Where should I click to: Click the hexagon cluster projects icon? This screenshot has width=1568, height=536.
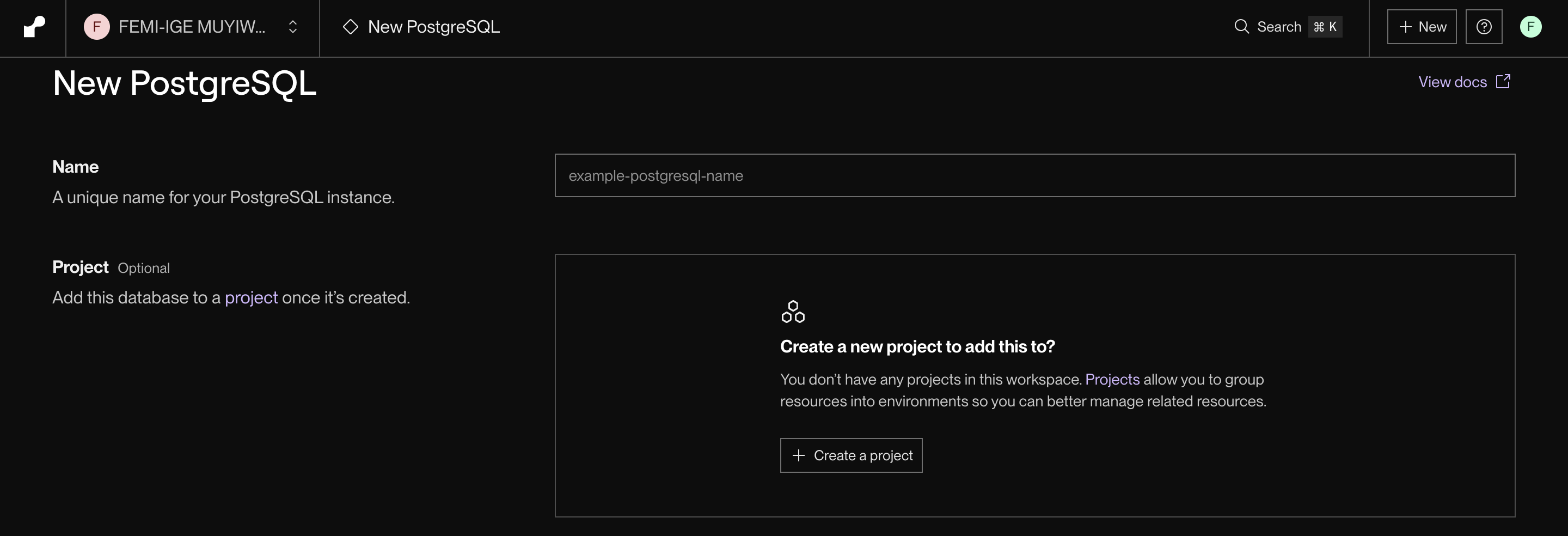(x=793, y=311)
